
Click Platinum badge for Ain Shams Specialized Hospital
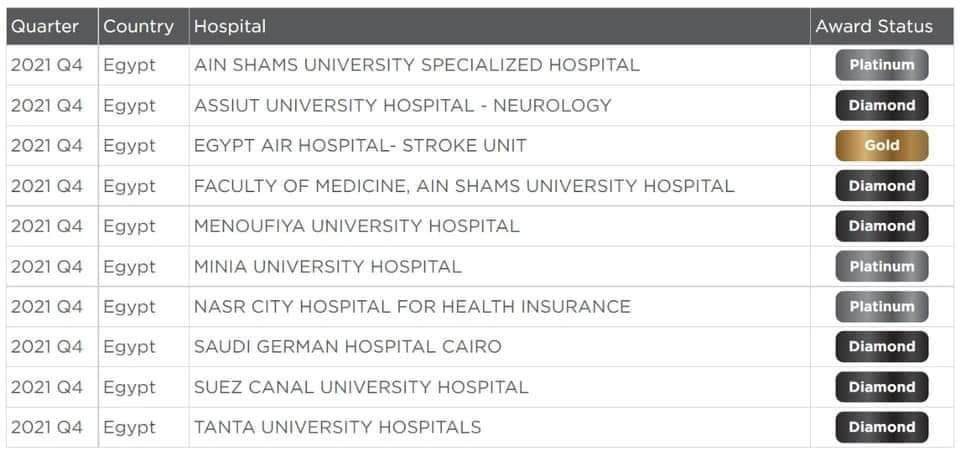coord(881,65)
